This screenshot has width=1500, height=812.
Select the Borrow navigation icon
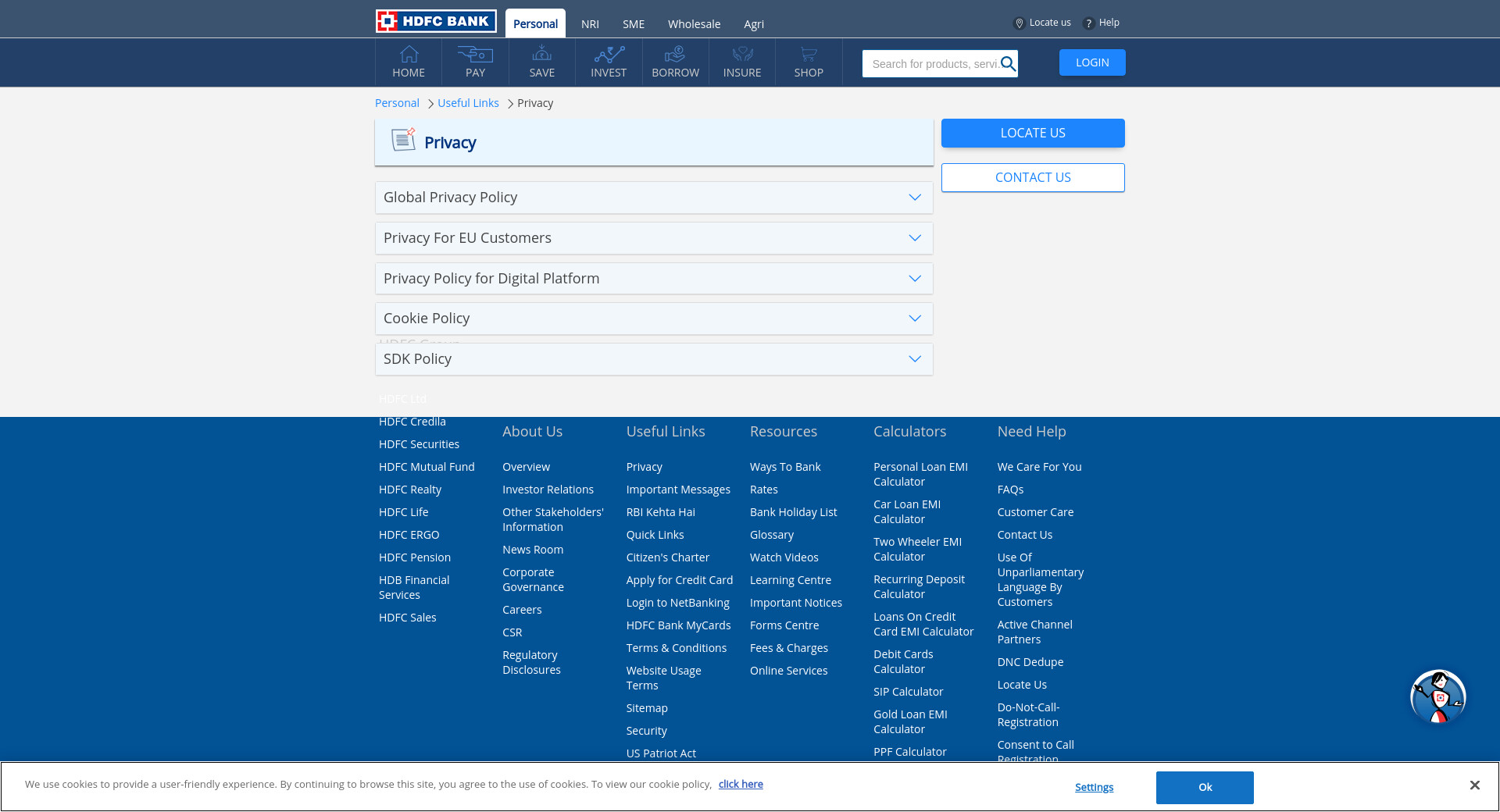[x=675, y=55]
